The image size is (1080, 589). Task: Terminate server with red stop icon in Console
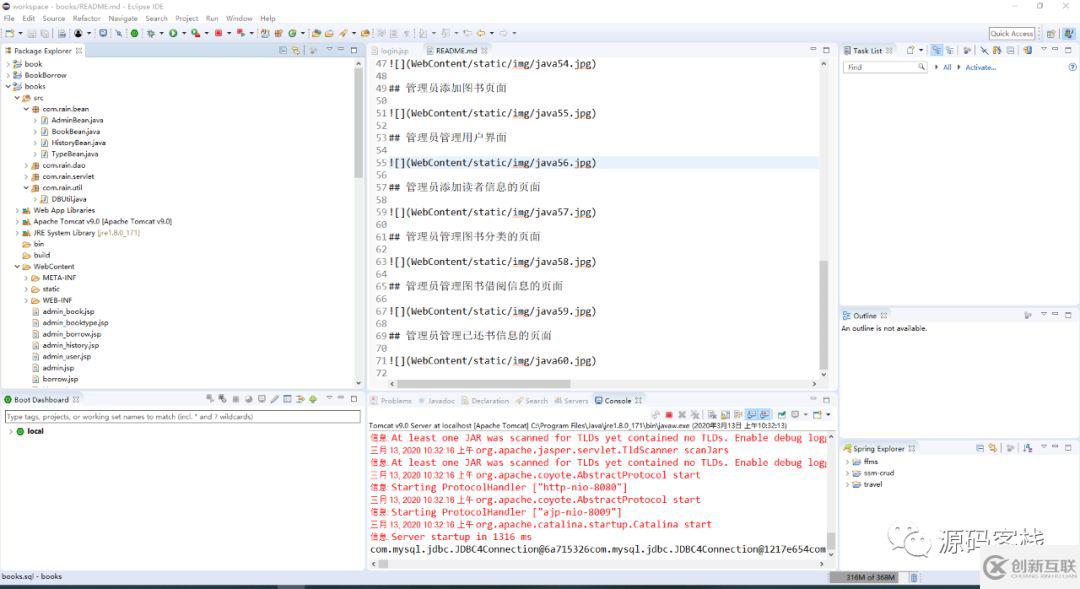click(669, 414)
